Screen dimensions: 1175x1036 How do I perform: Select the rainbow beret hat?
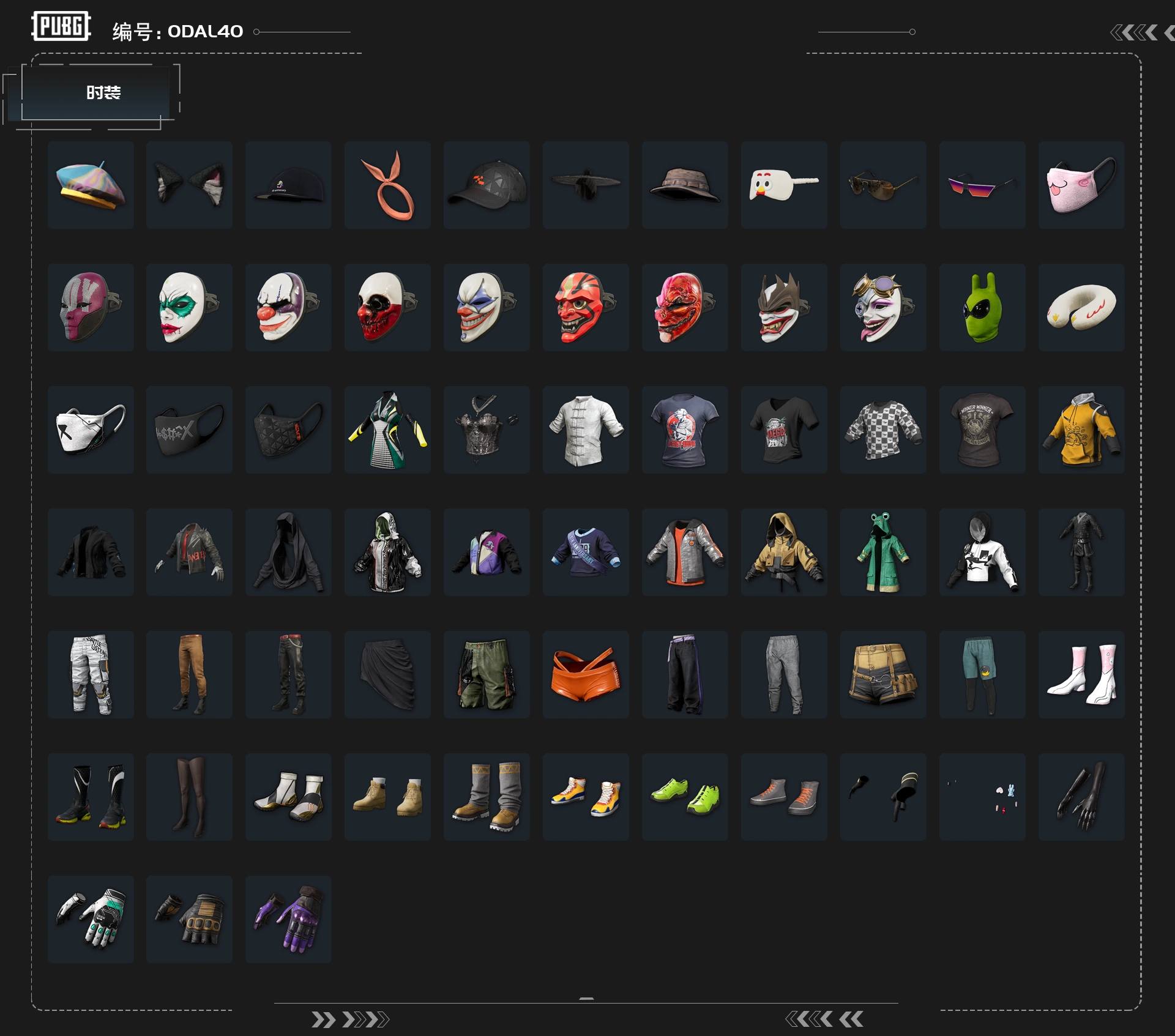[x=91, y=185]
